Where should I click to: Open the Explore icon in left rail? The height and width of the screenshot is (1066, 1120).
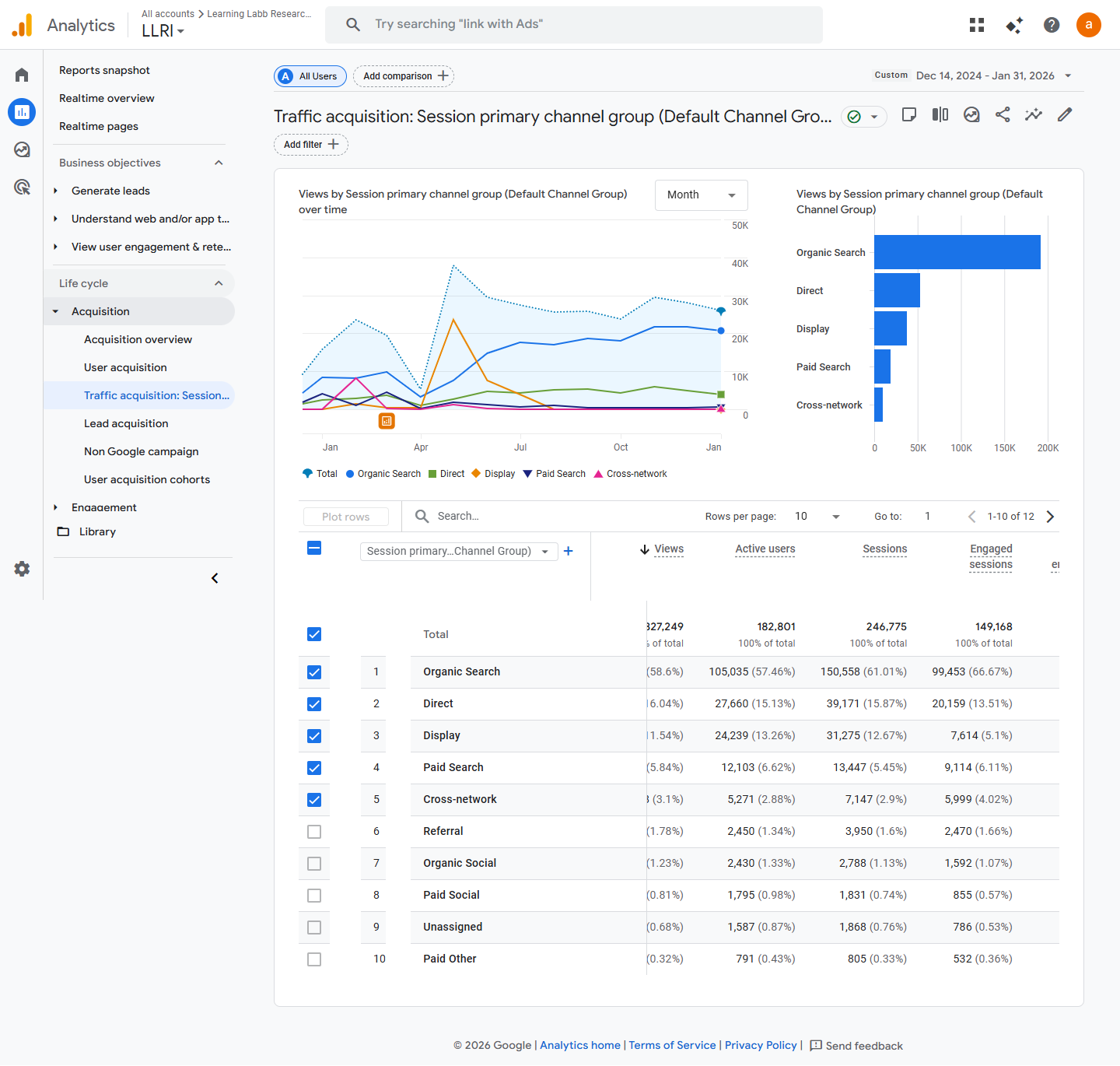tap(22, 149)
